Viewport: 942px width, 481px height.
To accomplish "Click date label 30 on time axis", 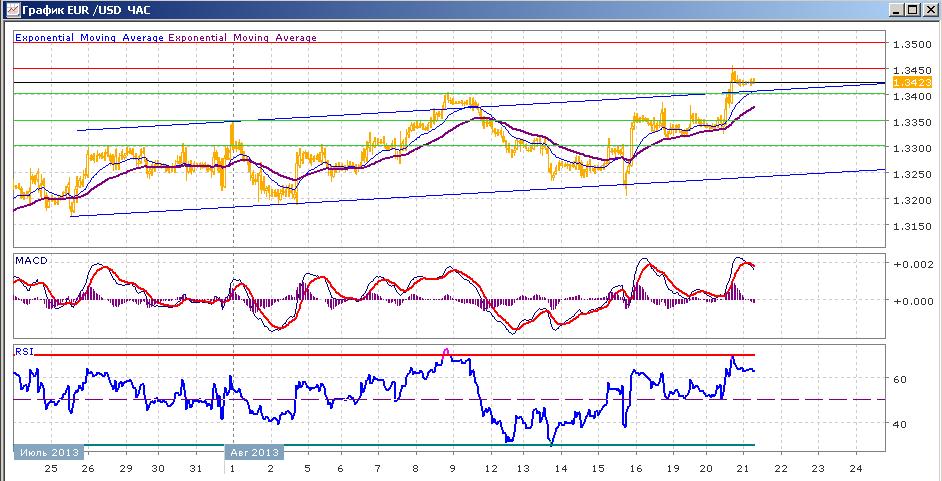I will 158,468.
